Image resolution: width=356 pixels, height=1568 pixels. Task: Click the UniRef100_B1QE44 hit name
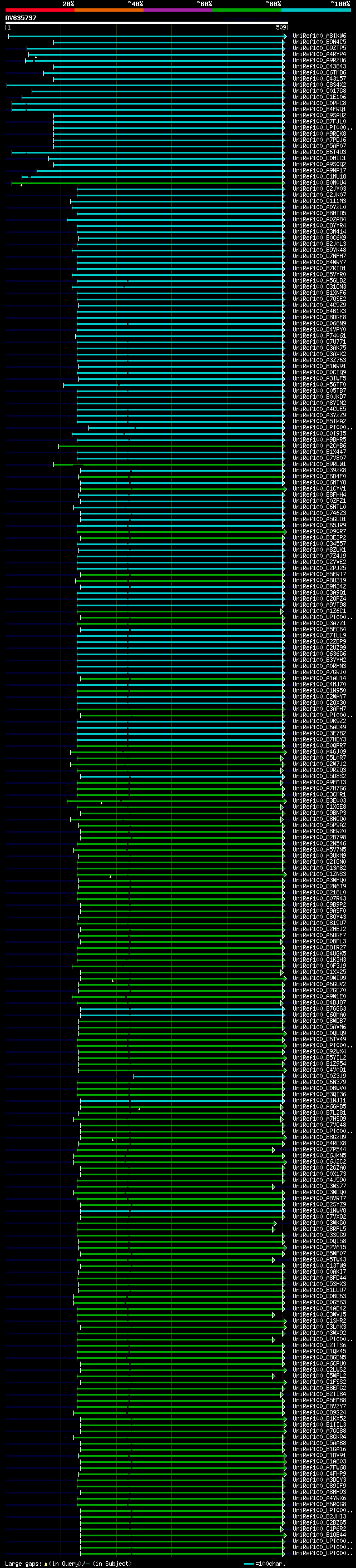coord(319,1535)
